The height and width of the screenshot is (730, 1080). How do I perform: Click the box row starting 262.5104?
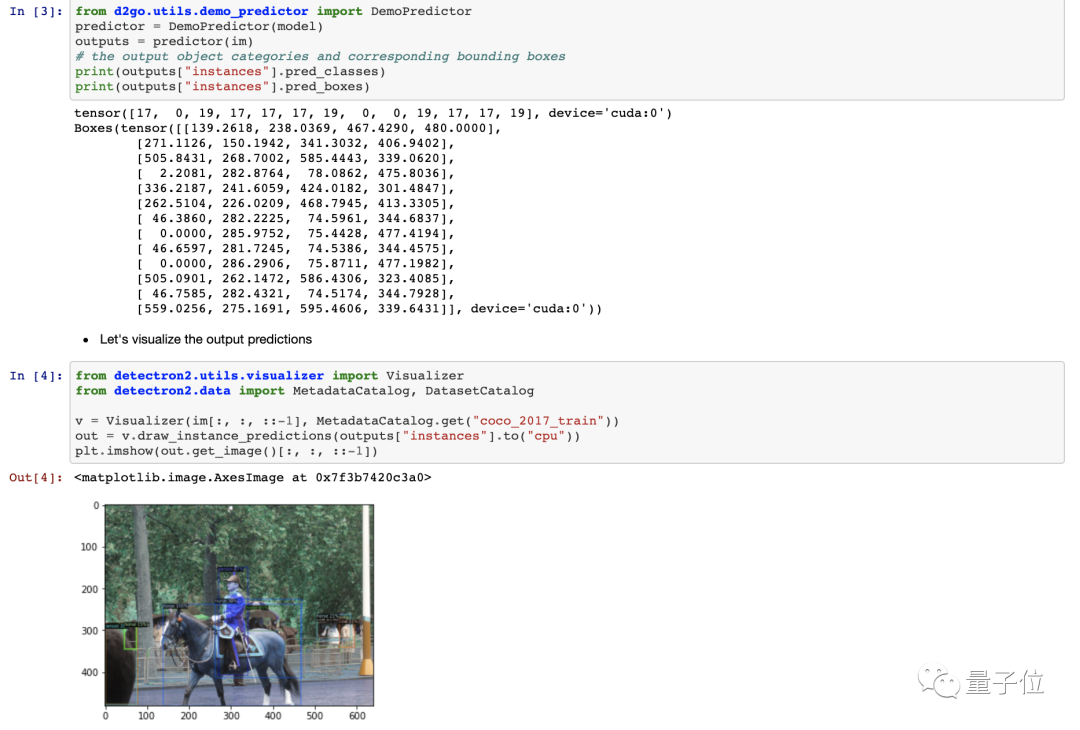pos(295,205)
